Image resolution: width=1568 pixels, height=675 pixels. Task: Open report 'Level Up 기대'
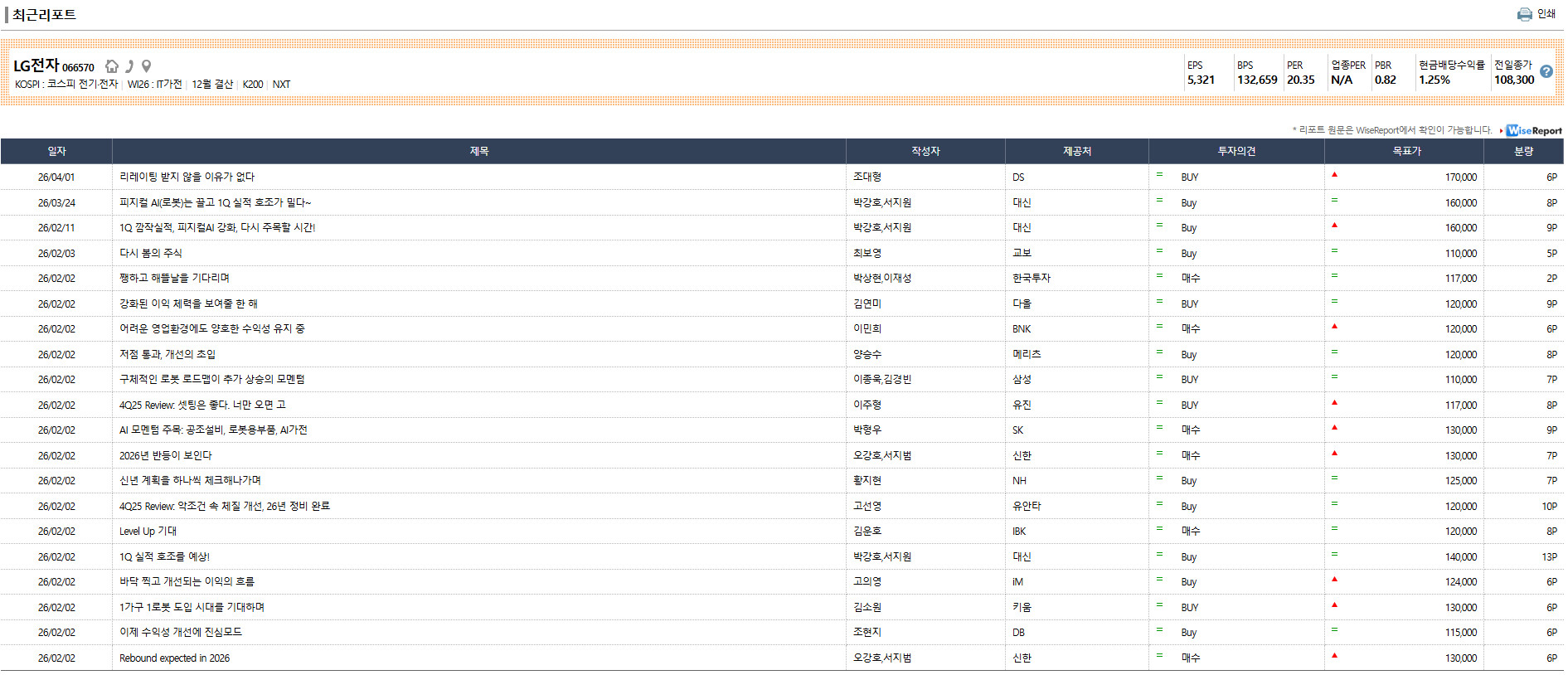point(148,531)
